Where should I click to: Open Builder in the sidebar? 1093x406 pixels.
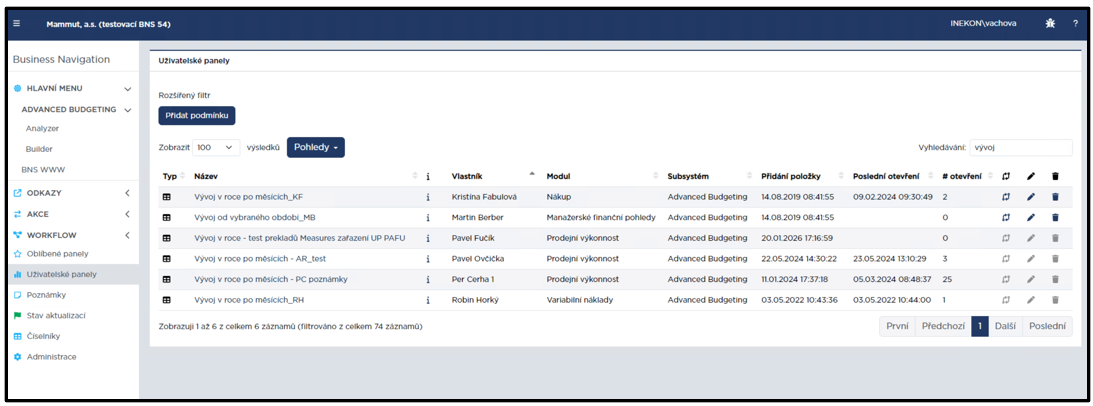point(39,149)
